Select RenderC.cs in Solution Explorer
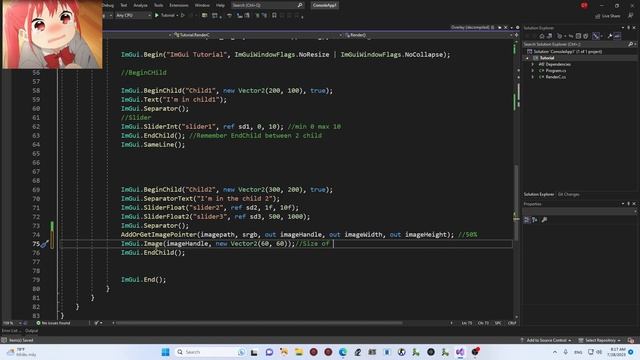 (x=555, y=77)
